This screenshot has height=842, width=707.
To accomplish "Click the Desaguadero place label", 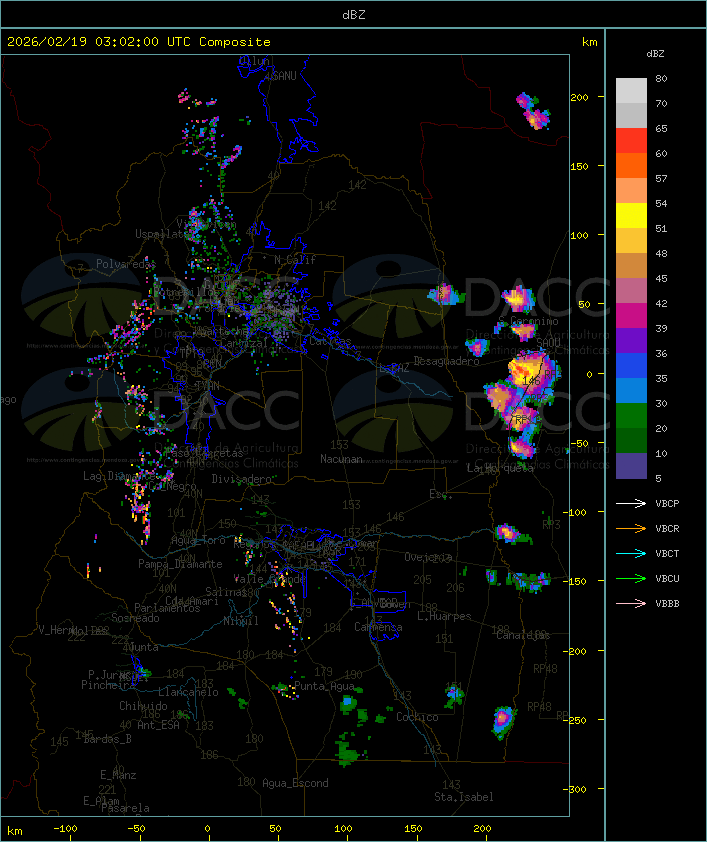I will click(446, 361).
